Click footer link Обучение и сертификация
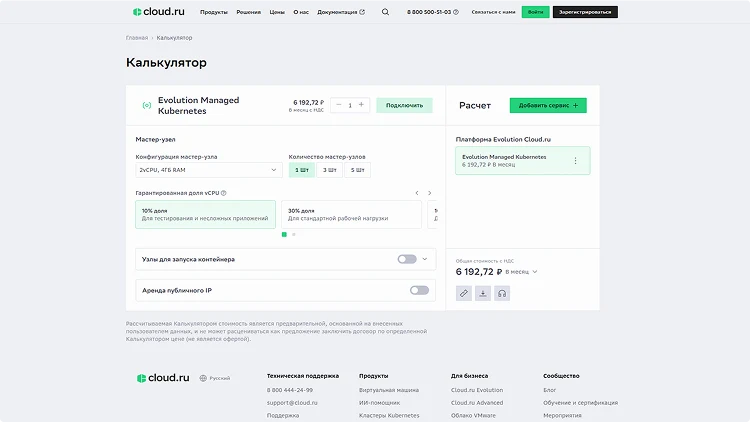 (580, 403)
